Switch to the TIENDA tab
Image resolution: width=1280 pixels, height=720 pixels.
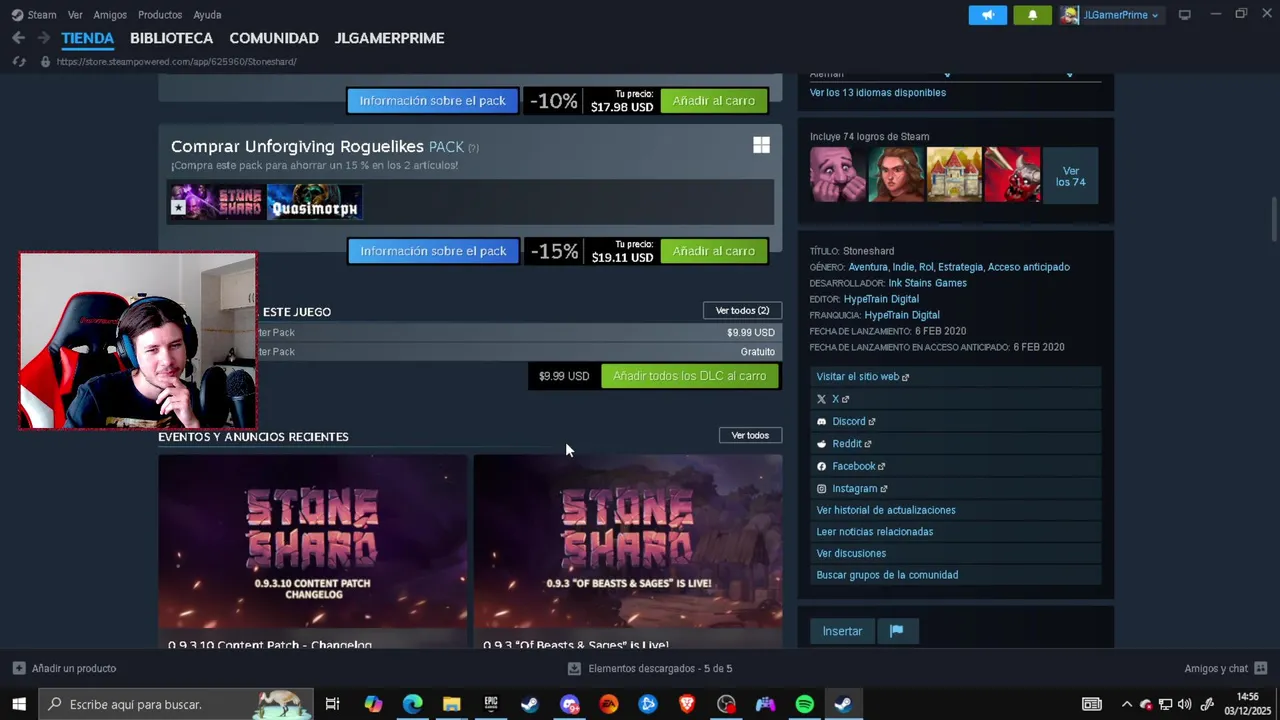click(x=88, y=38)
